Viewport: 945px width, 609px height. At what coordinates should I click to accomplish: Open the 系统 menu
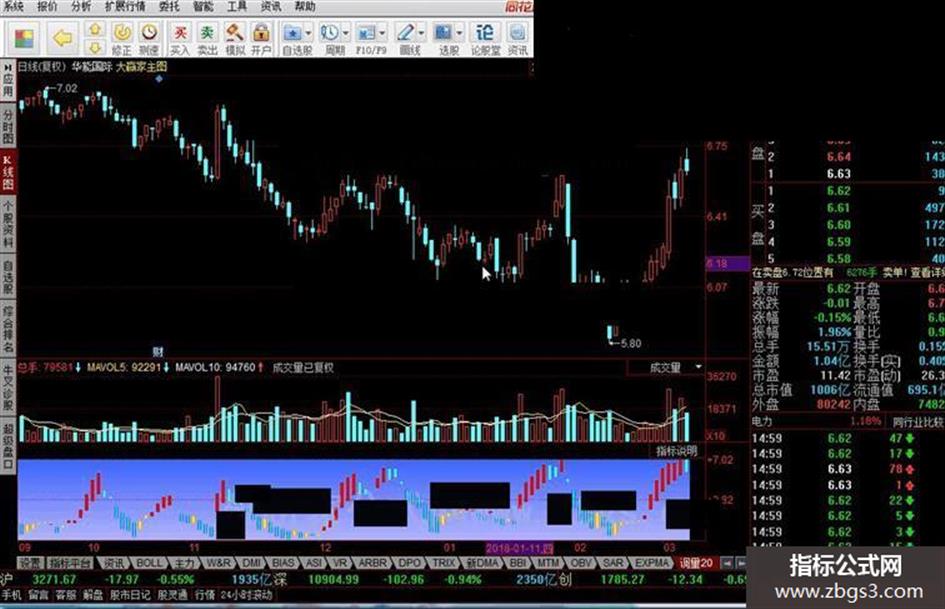(13, 7)
